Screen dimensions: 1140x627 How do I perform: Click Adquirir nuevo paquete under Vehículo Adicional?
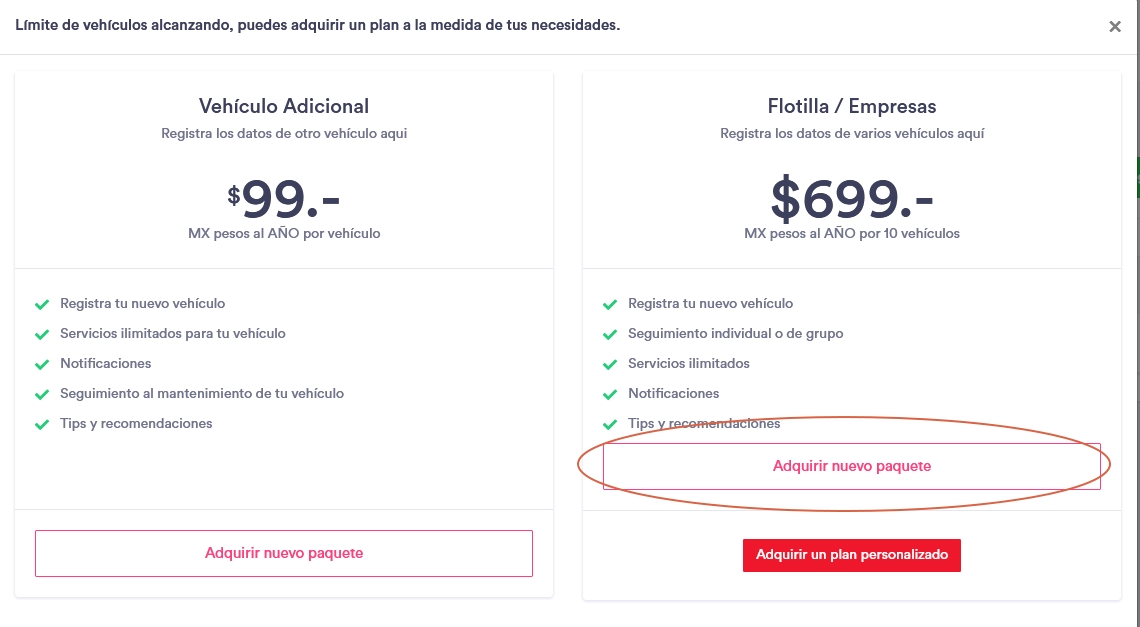tap(284, 553)
